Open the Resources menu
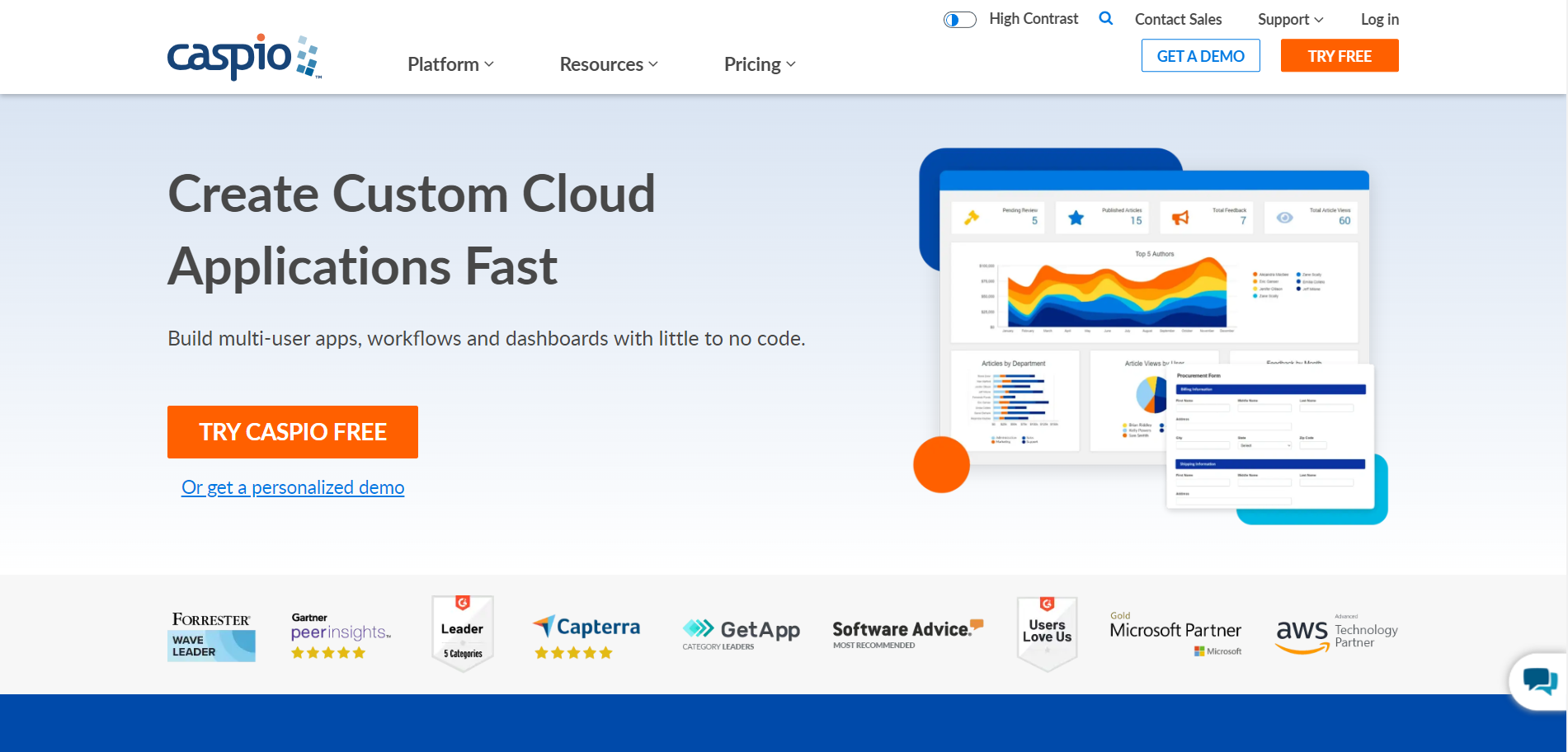 click(x=609, y=64)
